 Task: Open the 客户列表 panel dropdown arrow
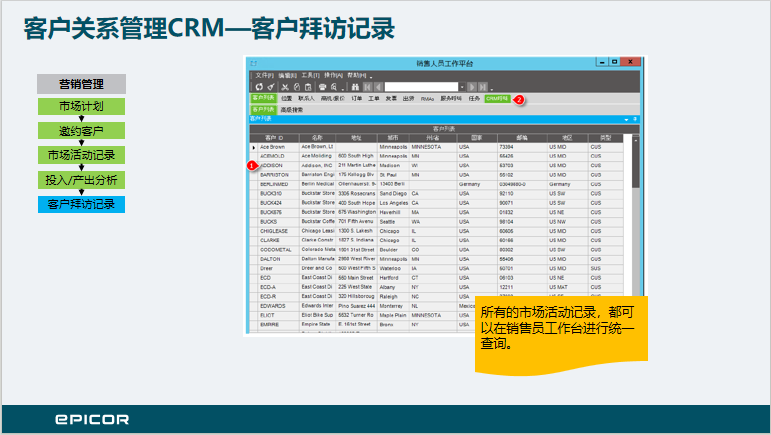point(626,119)
